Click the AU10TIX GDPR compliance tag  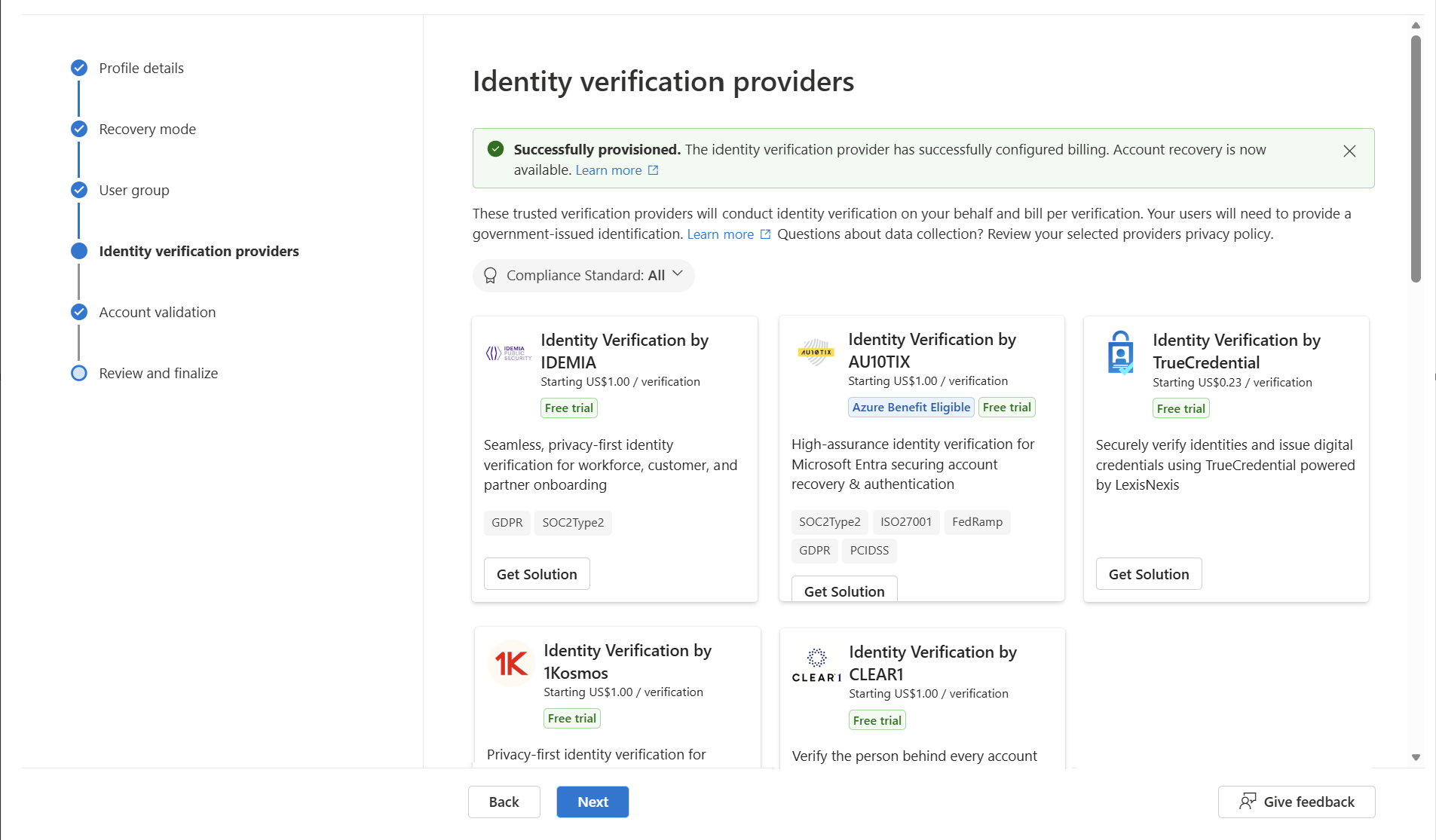point(815,551)
